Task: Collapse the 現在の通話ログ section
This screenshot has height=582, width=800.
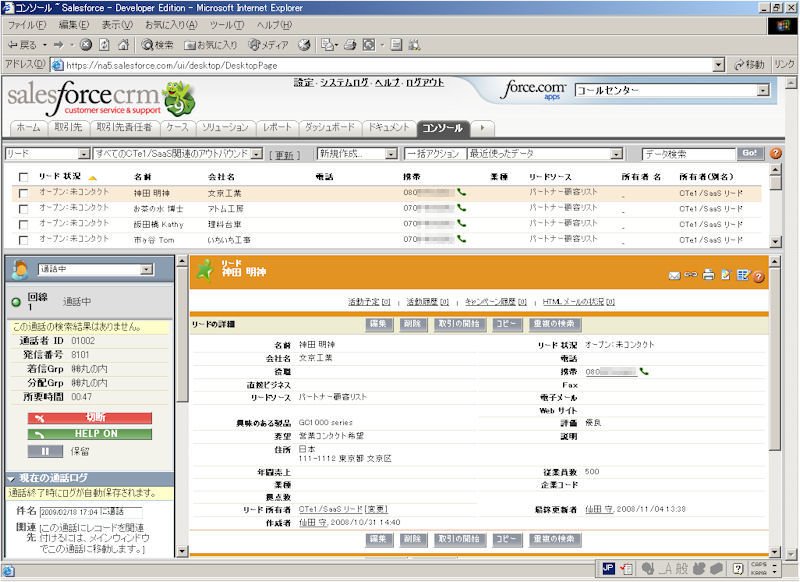Action: [x=11, y=478]
